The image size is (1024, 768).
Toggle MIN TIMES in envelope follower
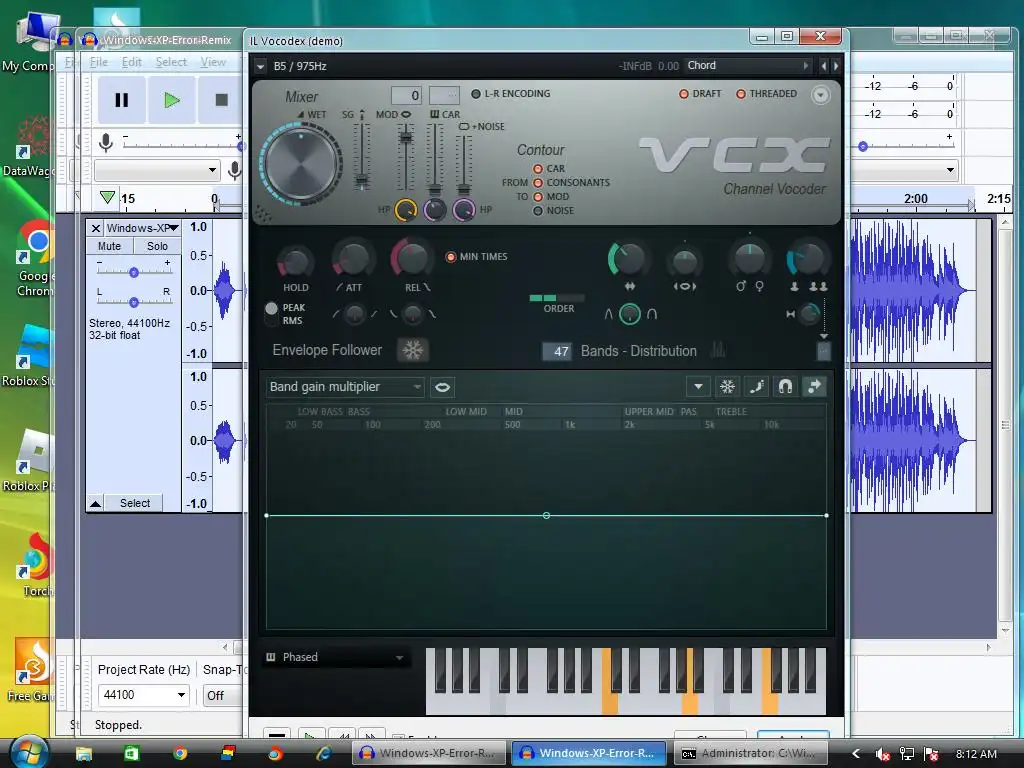[451, 257]
